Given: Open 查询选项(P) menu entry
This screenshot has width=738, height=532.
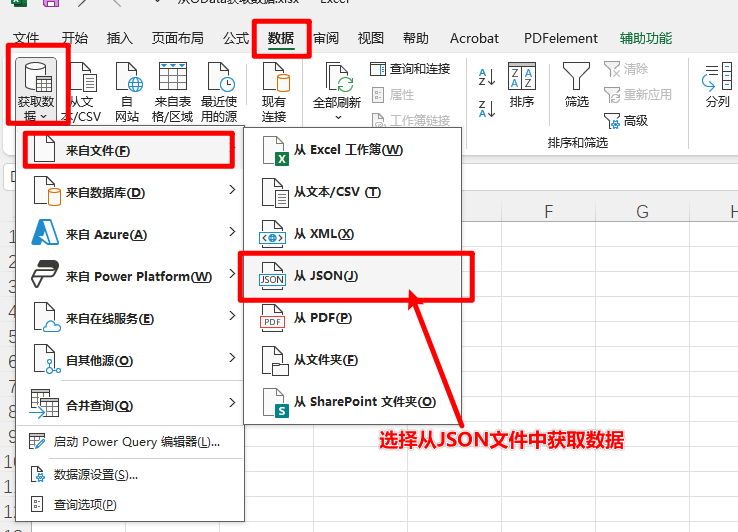Looking at the screenshot, I should (x=129, y=505).
